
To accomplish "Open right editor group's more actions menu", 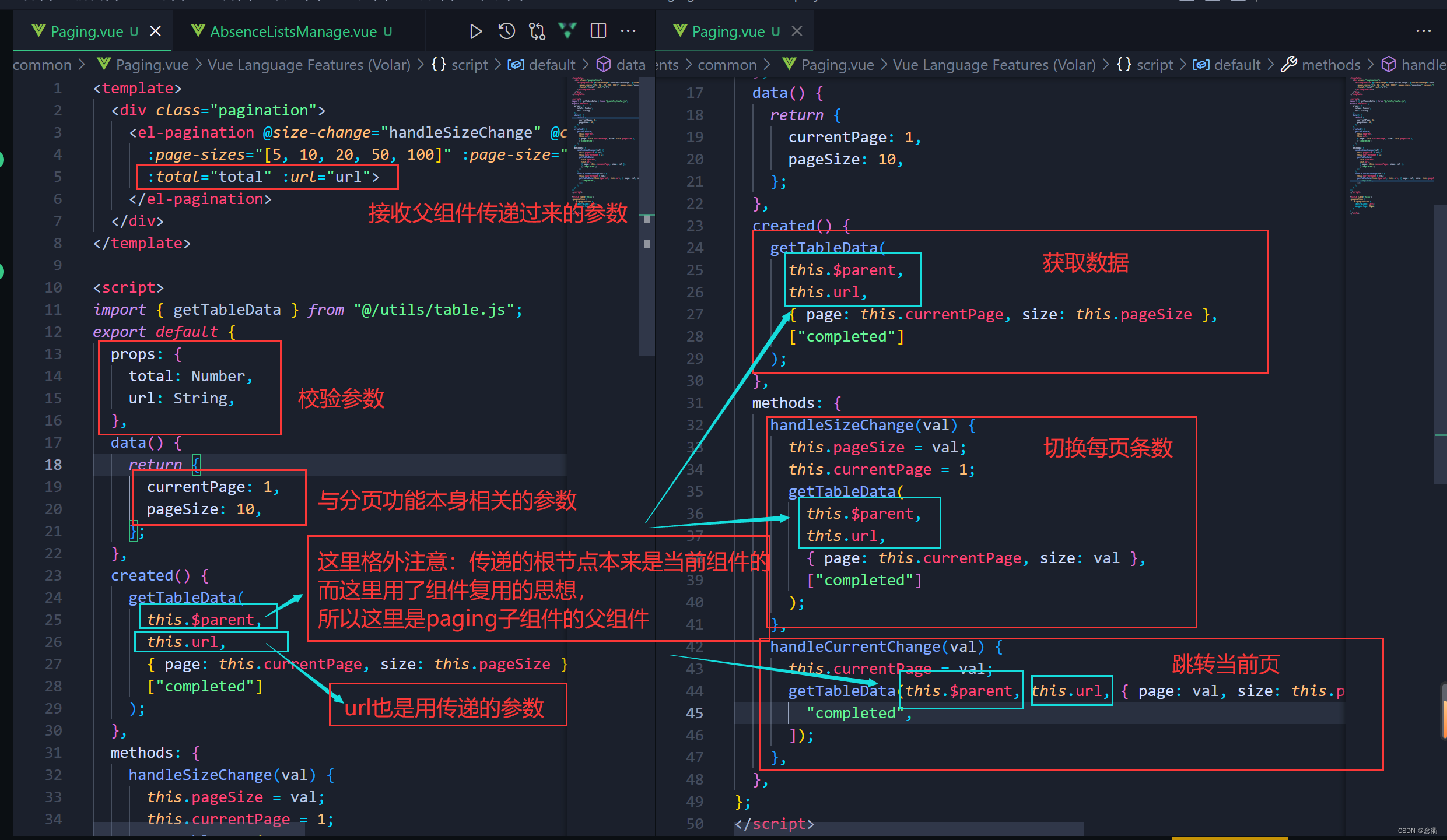I will click(x=1423, y=31).
